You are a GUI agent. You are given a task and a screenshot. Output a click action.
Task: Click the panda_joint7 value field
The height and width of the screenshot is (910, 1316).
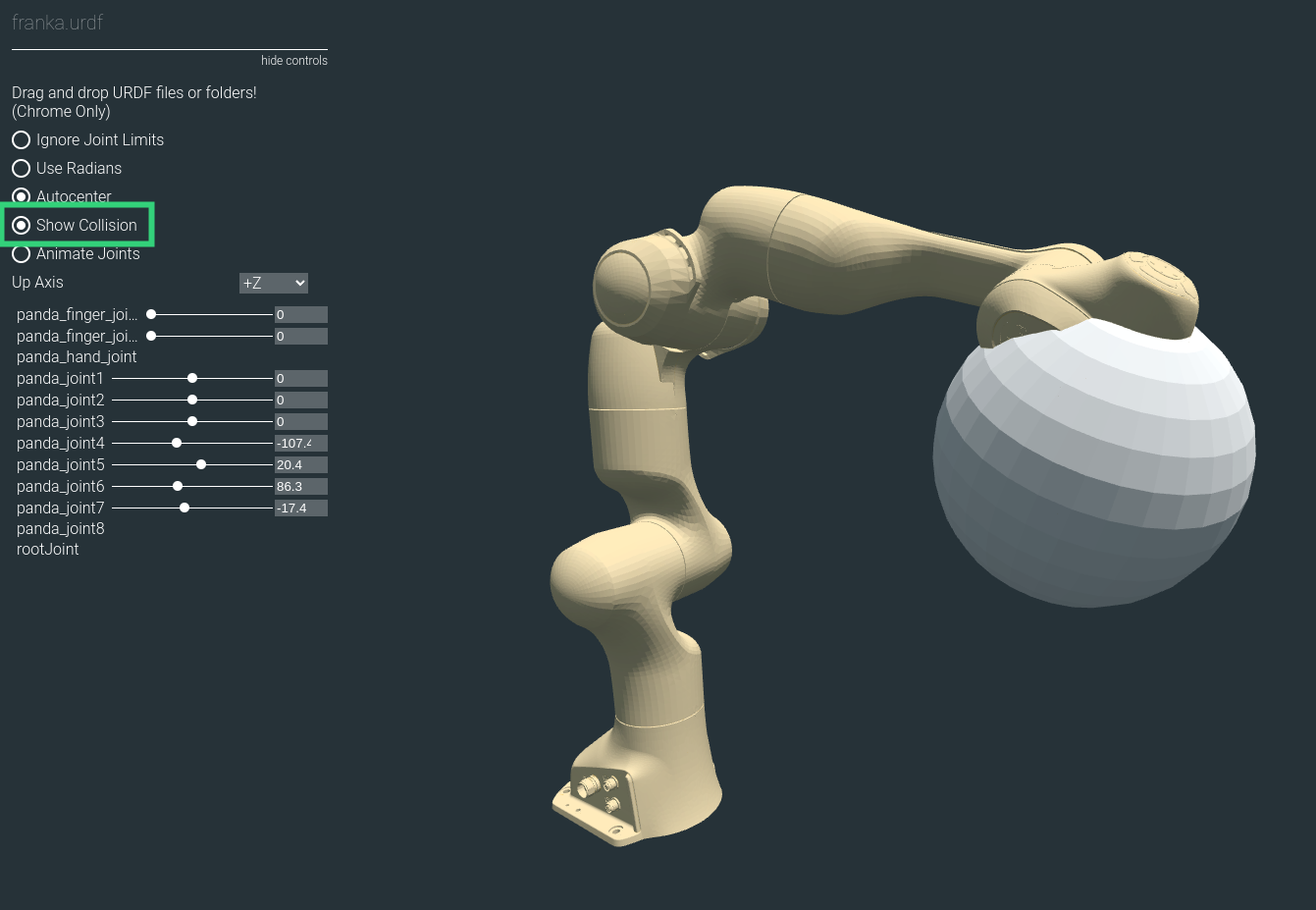tap(300, 508)
